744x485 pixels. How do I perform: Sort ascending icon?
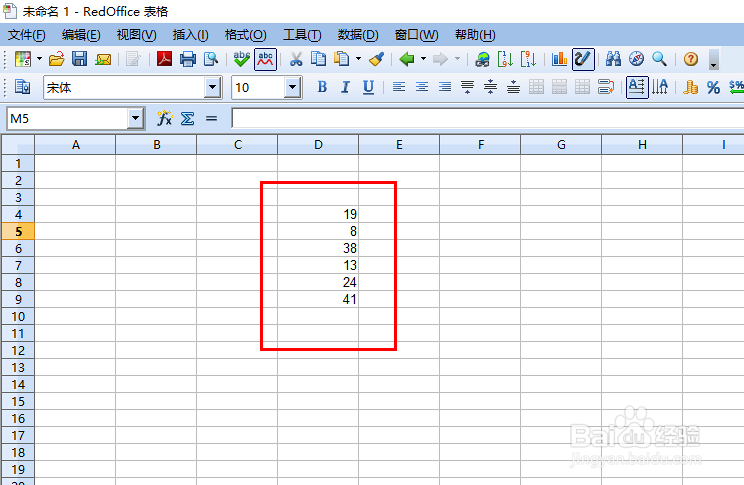coord(505,59)
